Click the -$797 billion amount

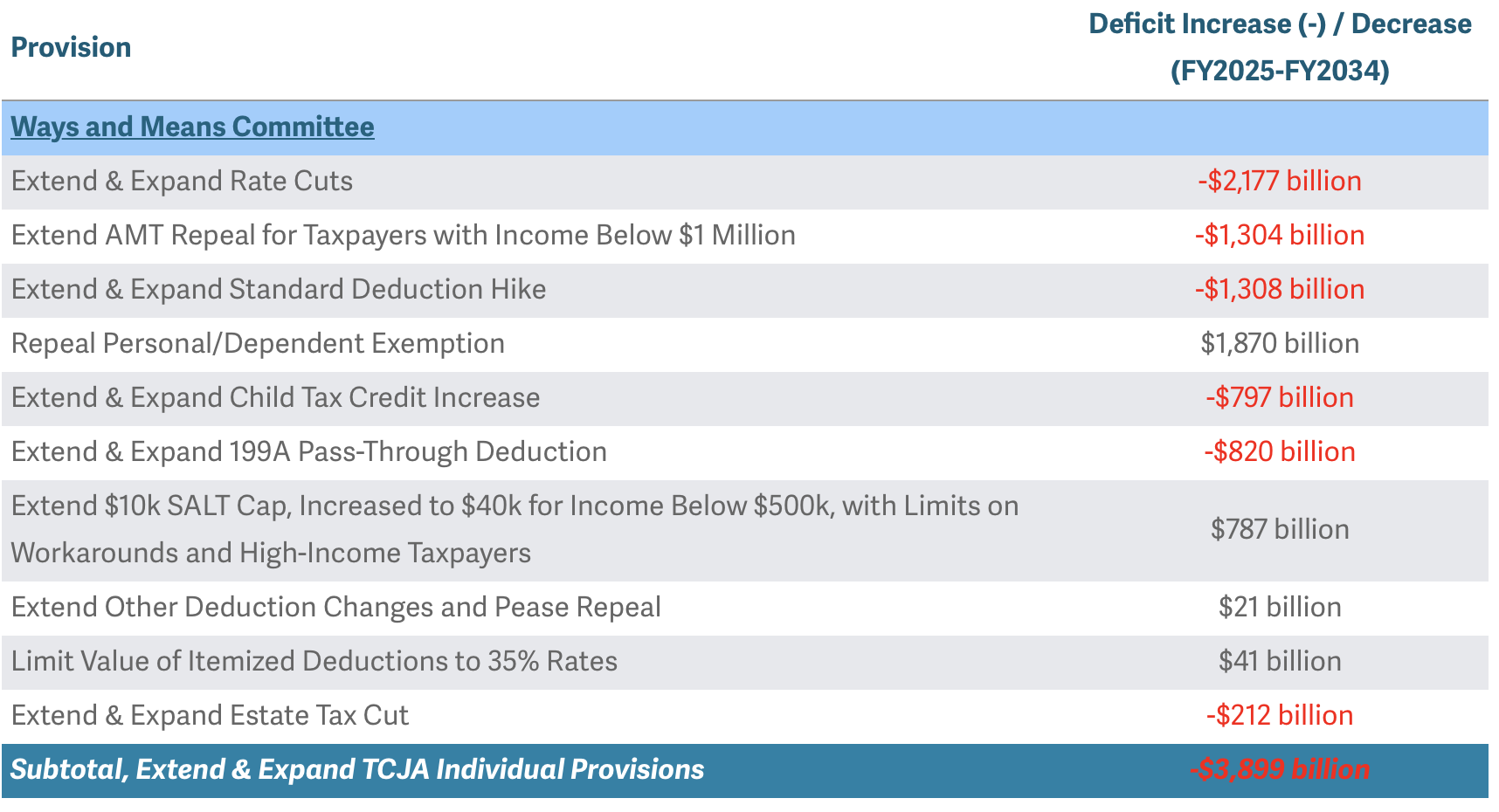coord(1279,398)
